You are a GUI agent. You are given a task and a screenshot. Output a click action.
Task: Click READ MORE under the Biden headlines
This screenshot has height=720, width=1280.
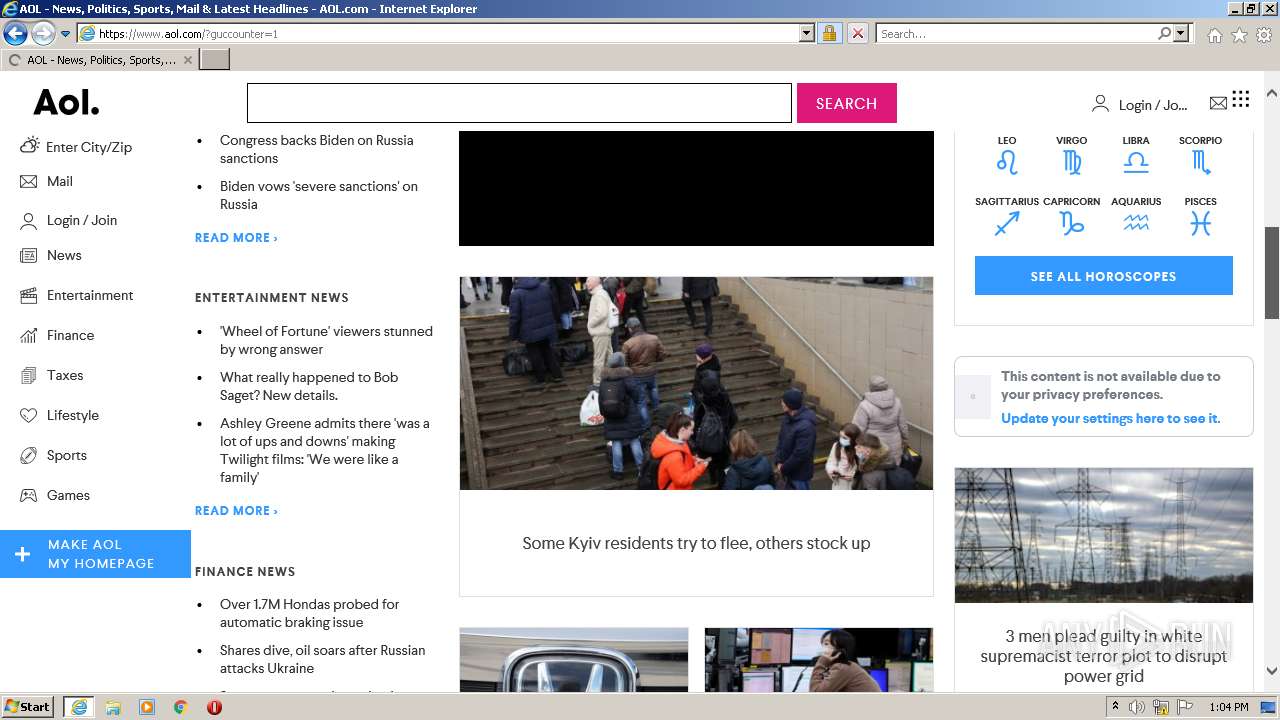[236, 237]
